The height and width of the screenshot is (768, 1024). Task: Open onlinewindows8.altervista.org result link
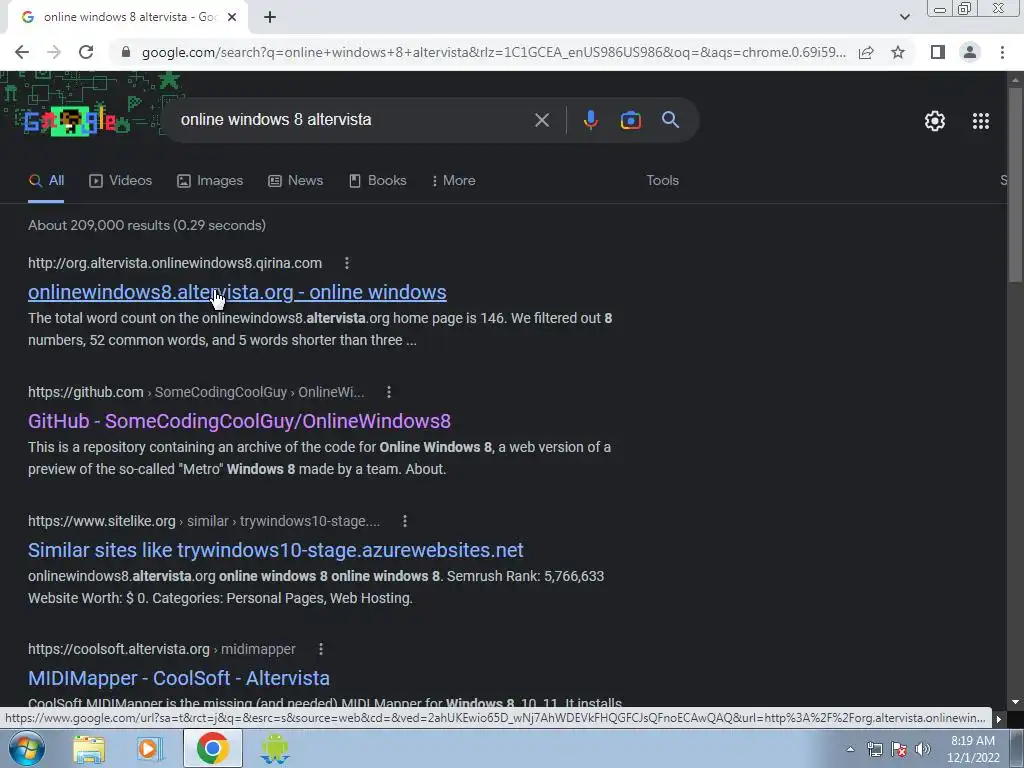[237, 293]
